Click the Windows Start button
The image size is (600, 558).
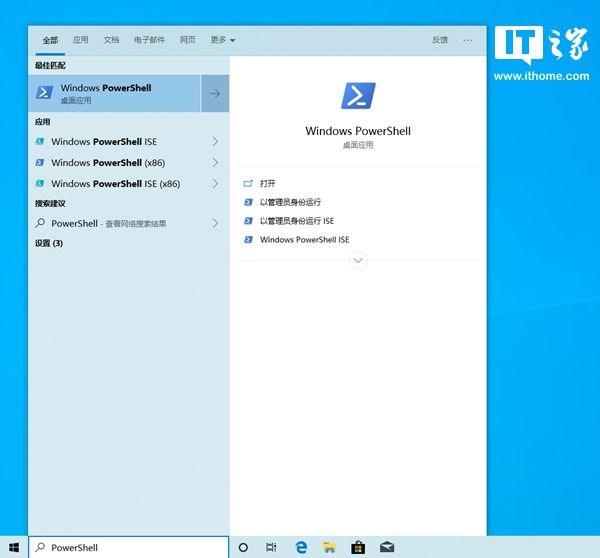(x=14, y=548)
